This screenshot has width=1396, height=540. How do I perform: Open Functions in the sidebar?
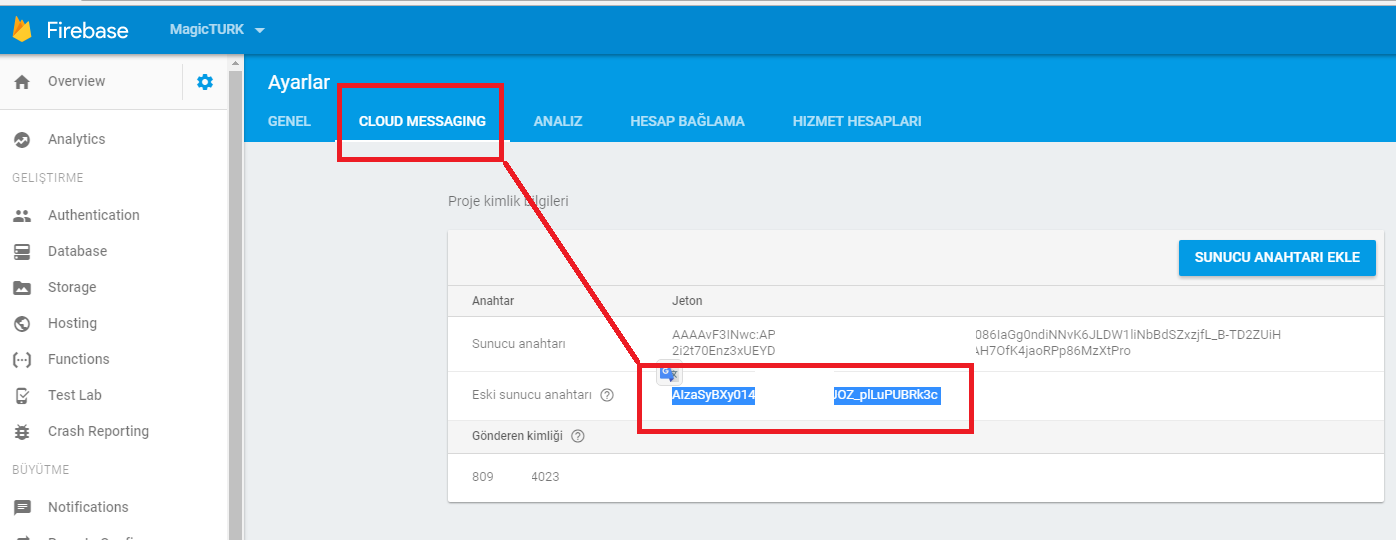click(x=78, y=359)
